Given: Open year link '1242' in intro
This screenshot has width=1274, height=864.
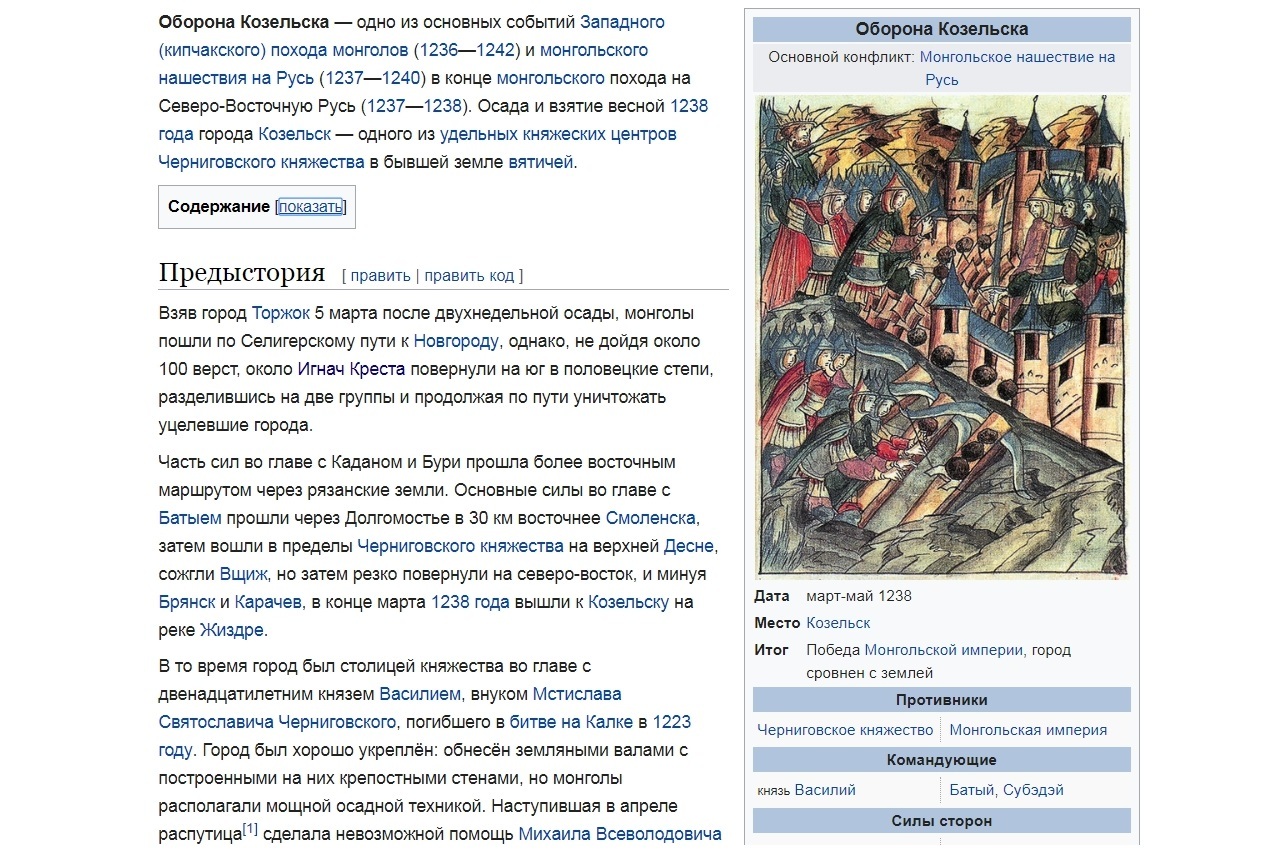Looking at the screenshot, I should pyautogui.click(x=496, y=50).
